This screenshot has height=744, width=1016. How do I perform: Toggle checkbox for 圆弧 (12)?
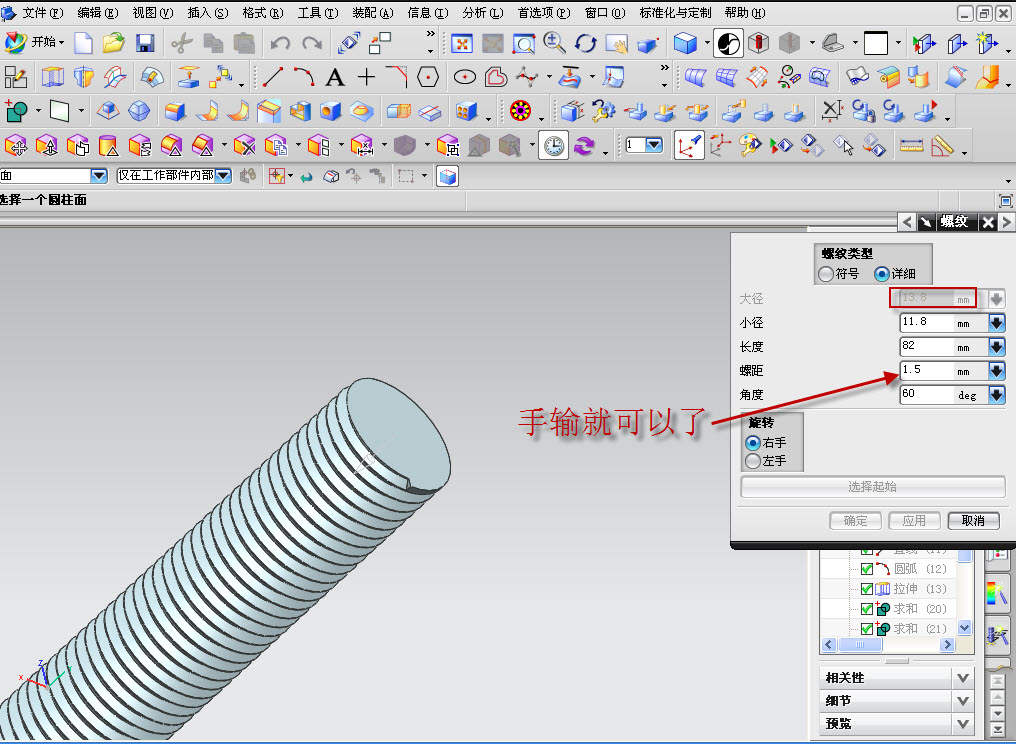point(866,569)
